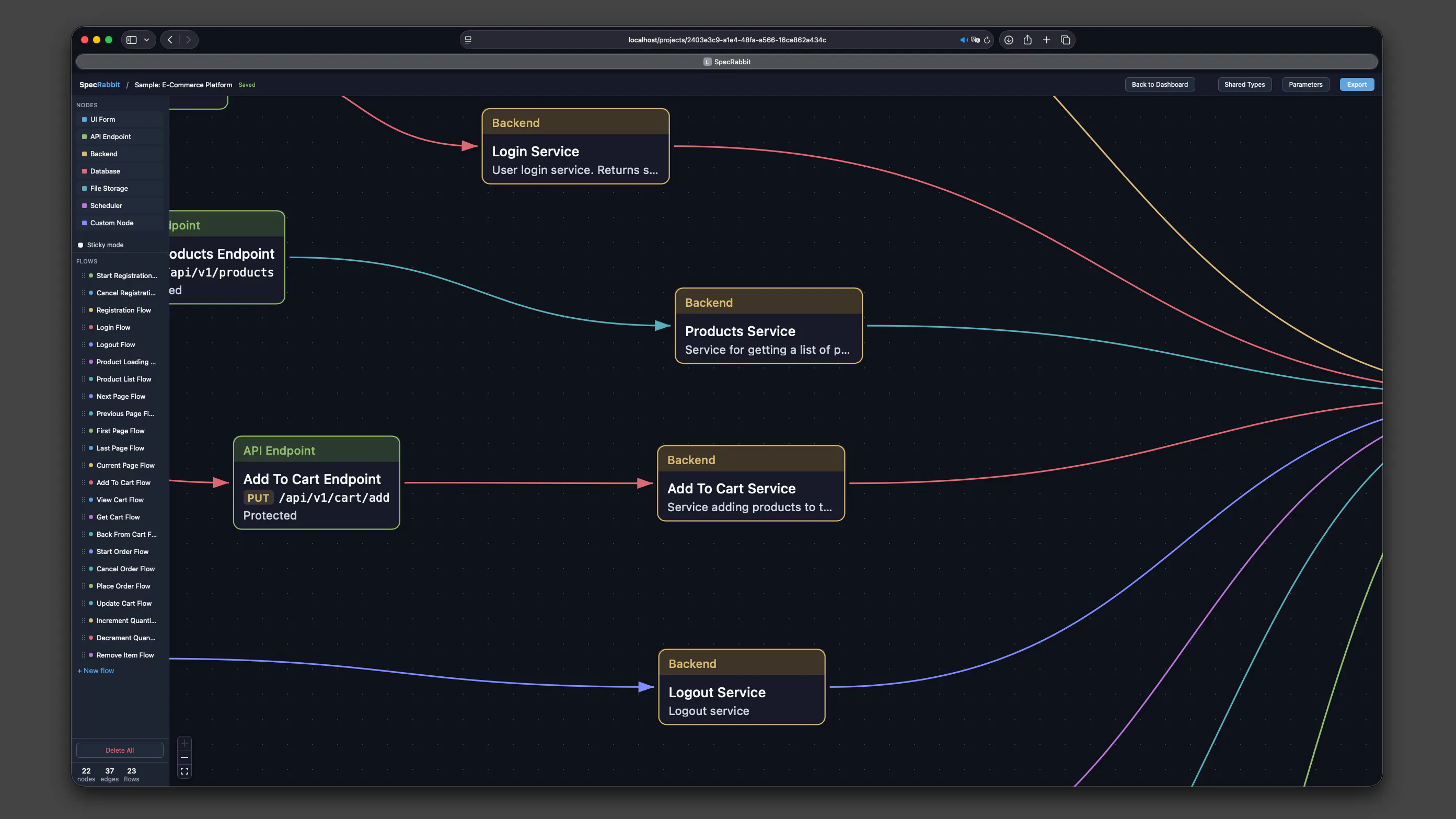This screenshot has width=1456, height=819.
Task: Select the API Endpoint node type
Action: pyautogui.click(x=120, y=137)
